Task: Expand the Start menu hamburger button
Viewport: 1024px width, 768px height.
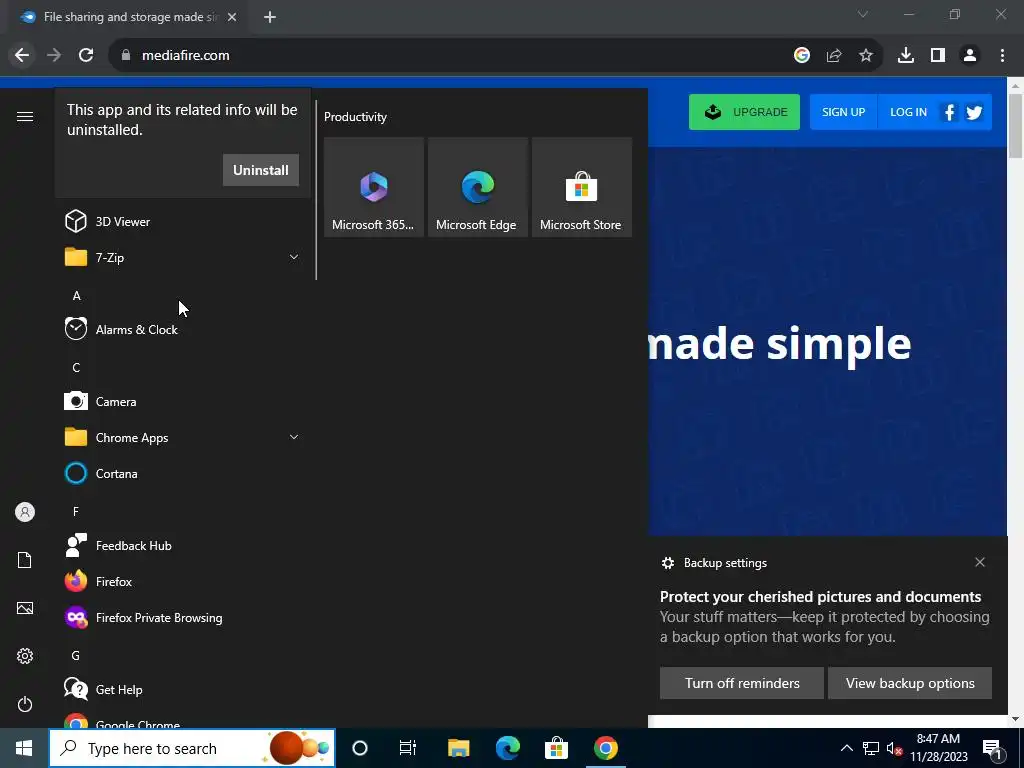Action: tap(25, 117)
